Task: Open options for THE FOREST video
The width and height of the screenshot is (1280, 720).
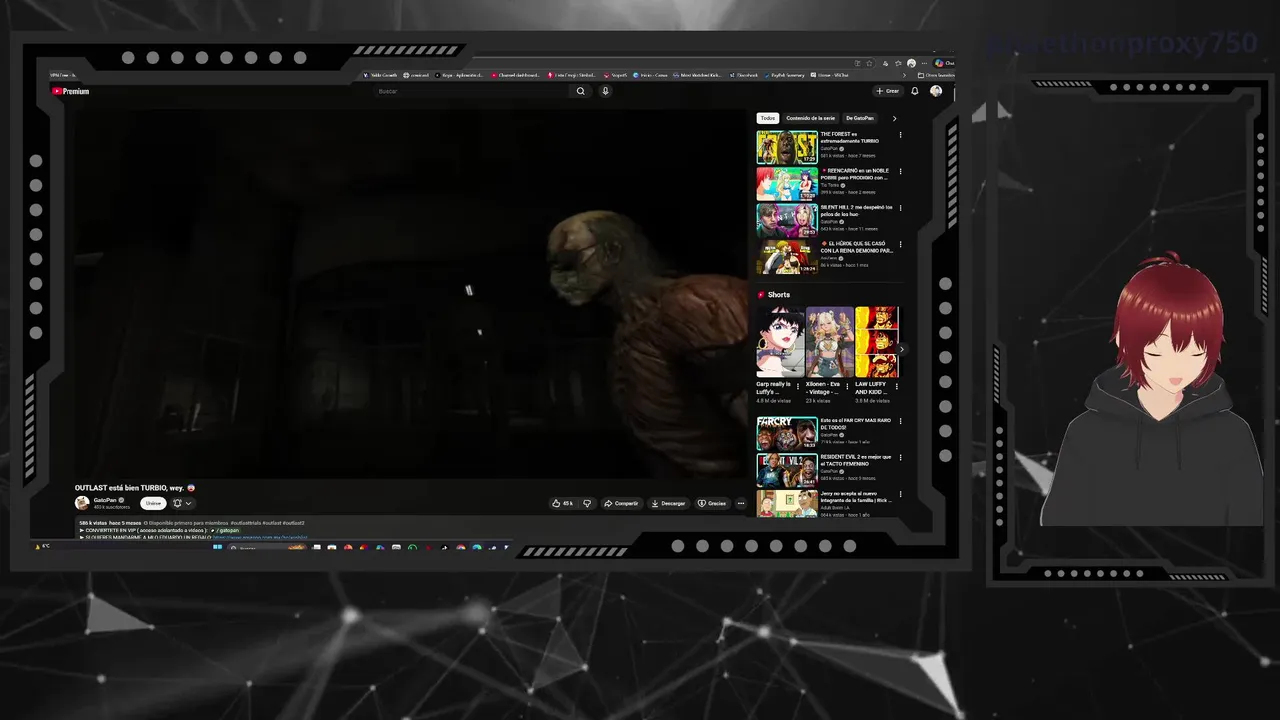Action: pyautogui.click(x=900, y=135)
